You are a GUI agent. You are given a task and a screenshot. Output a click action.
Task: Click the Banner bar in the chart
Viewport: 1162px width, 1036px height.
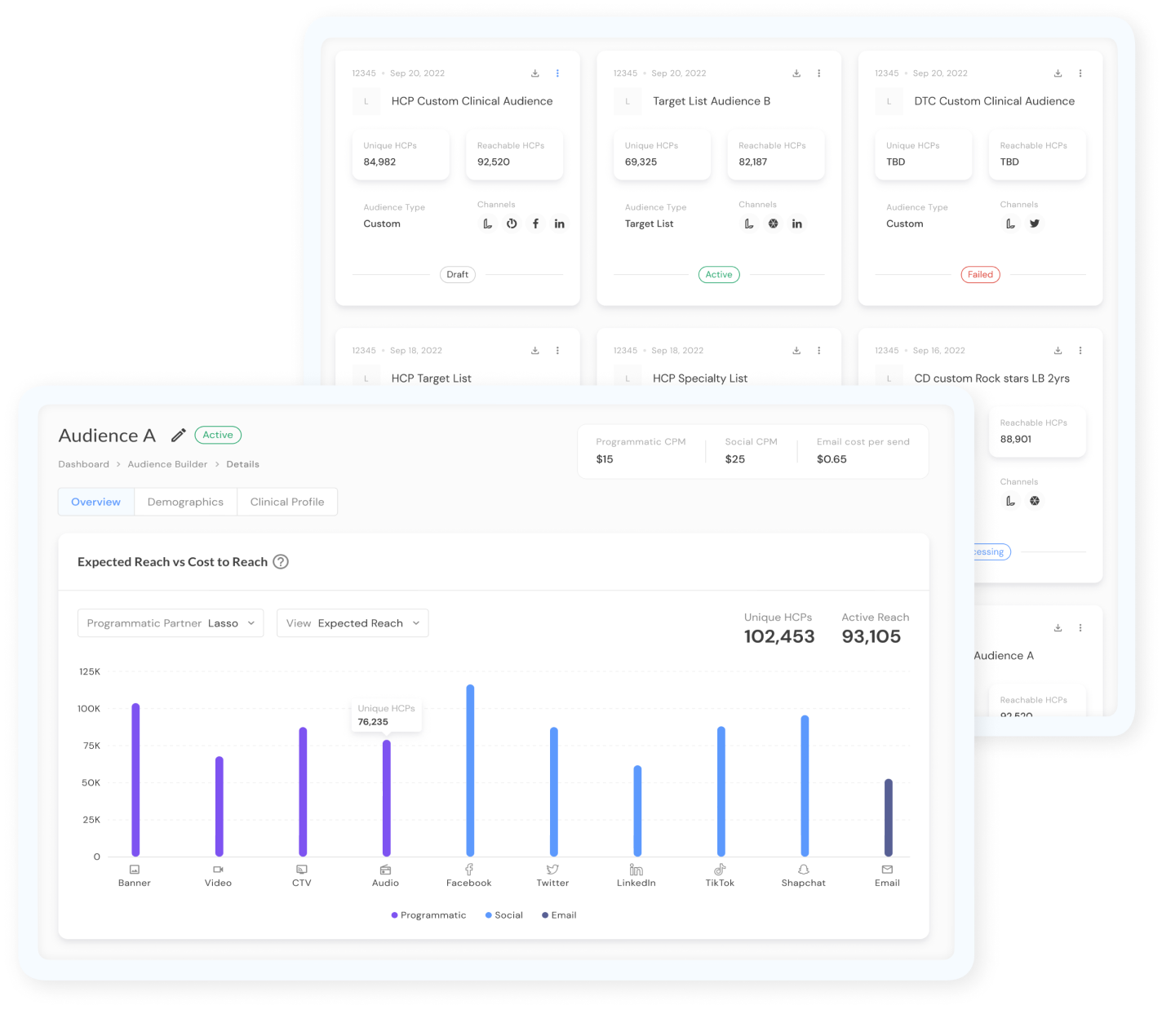click(135, 780)
